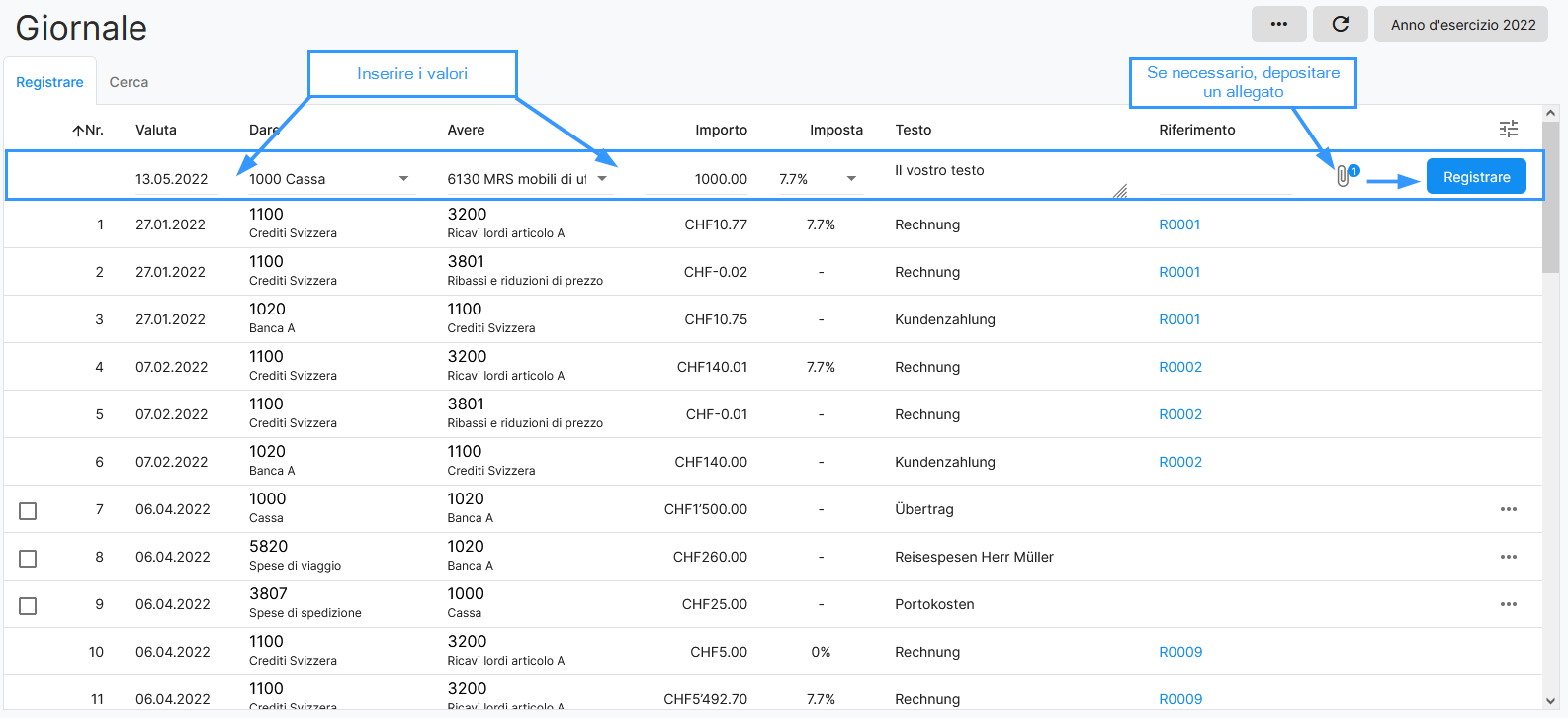Click the refresh icon button
This screenshot has width=1568, height=718.
click(x=1341, y=24)
